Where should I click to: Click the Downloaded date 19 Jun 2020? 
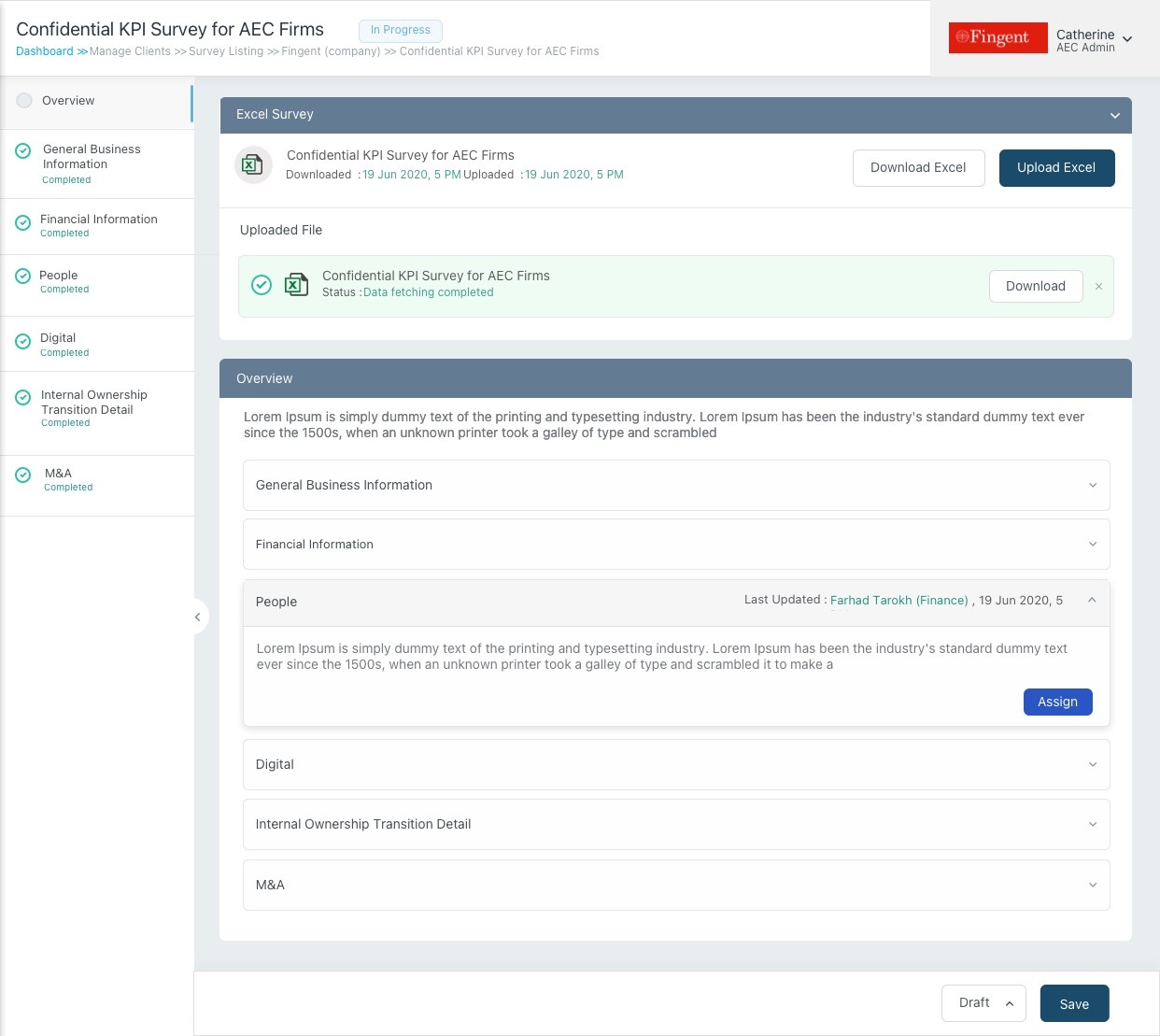pos(411,175)
